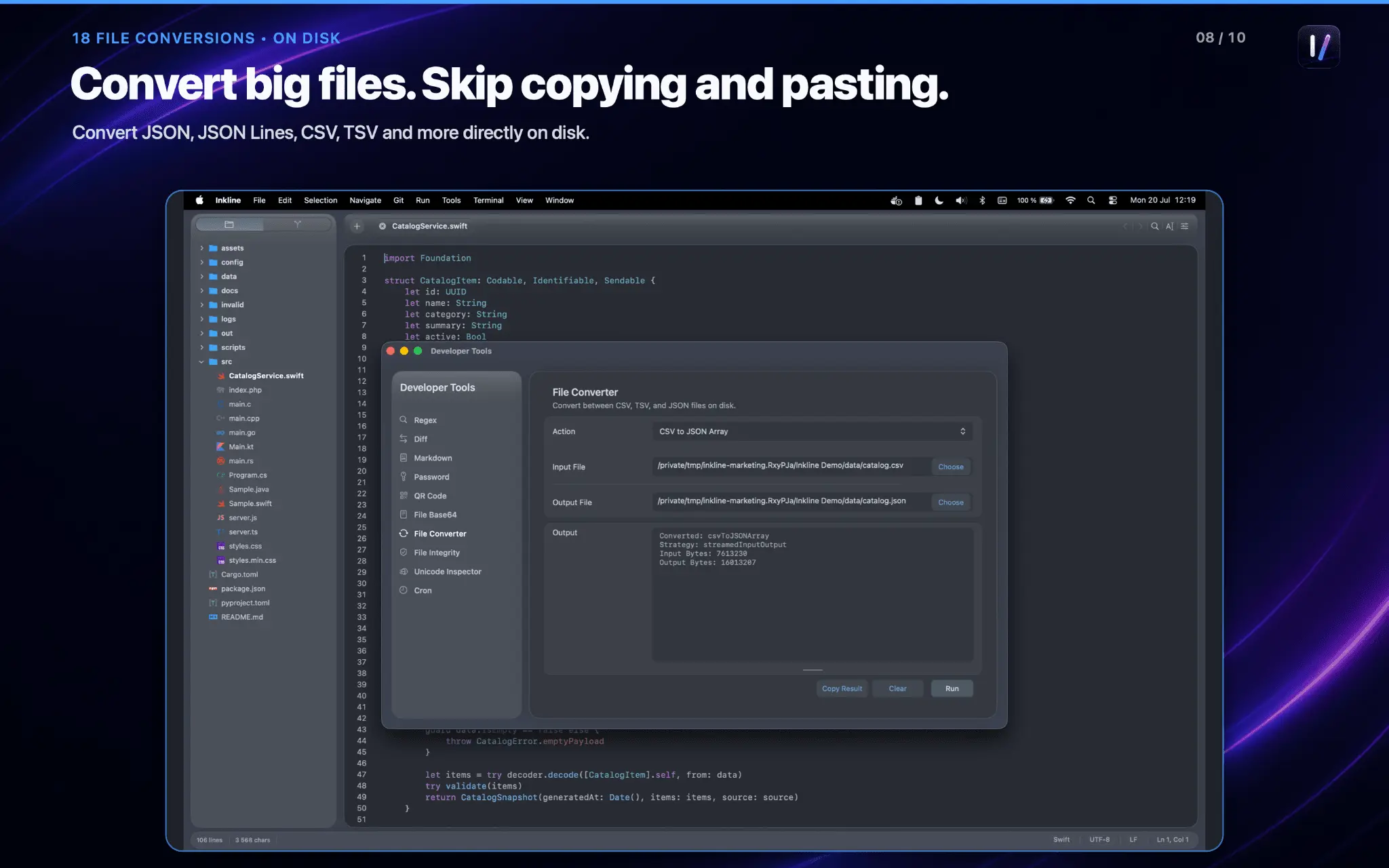This screenshot has height=868, width=1389.
Task: Open README.md in the file tree
Action: [241, 618]
